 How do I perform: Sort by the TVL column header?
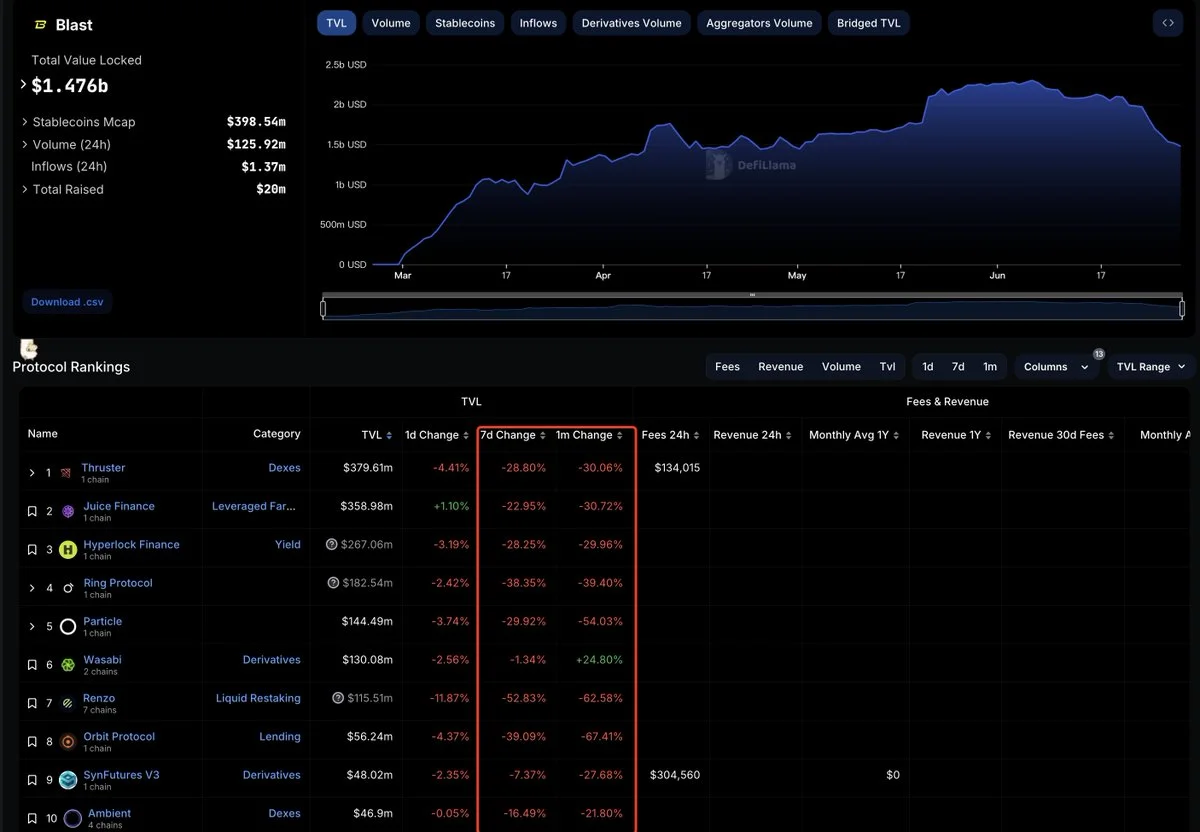[377, 435]
